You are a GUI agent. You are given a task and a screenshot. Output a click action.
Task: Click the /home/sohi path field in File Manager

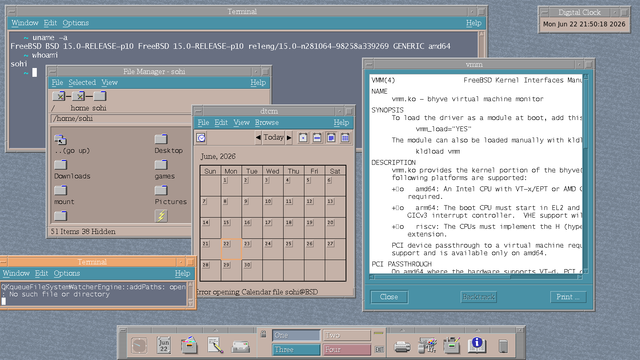[120, 119]
